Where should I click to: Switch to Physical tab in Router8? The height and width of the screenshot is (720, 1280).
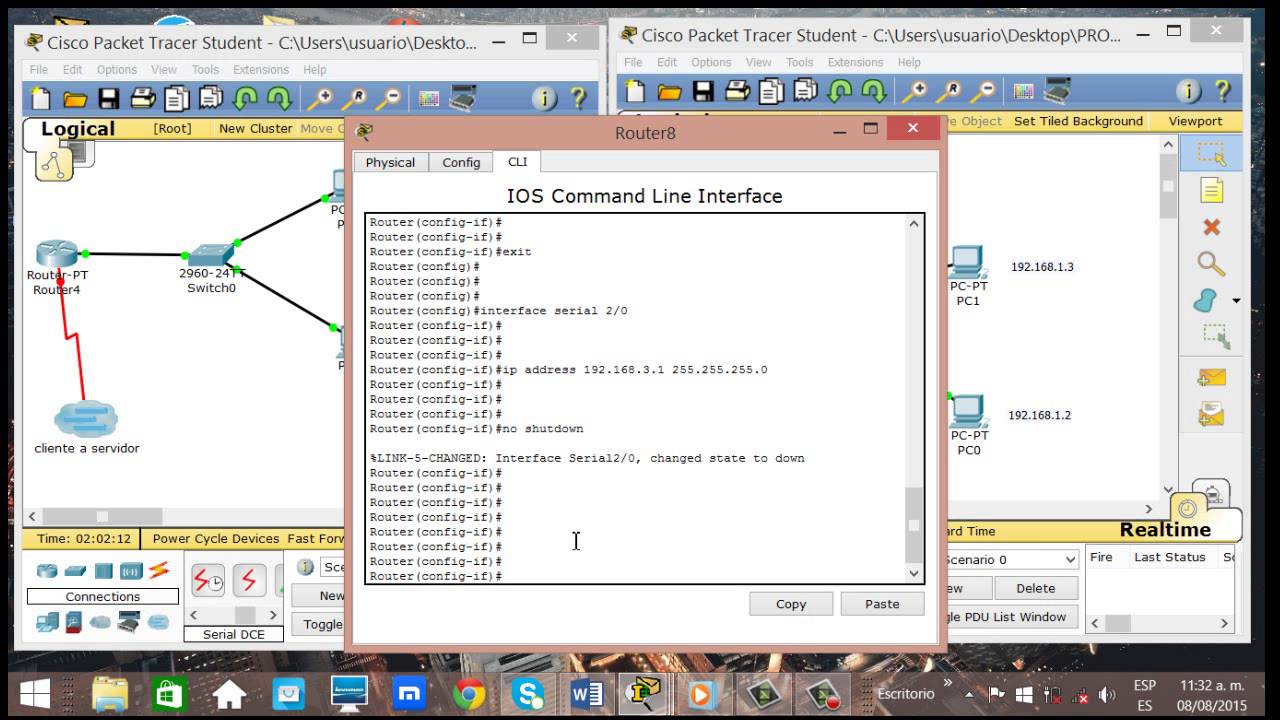[390, 162]
